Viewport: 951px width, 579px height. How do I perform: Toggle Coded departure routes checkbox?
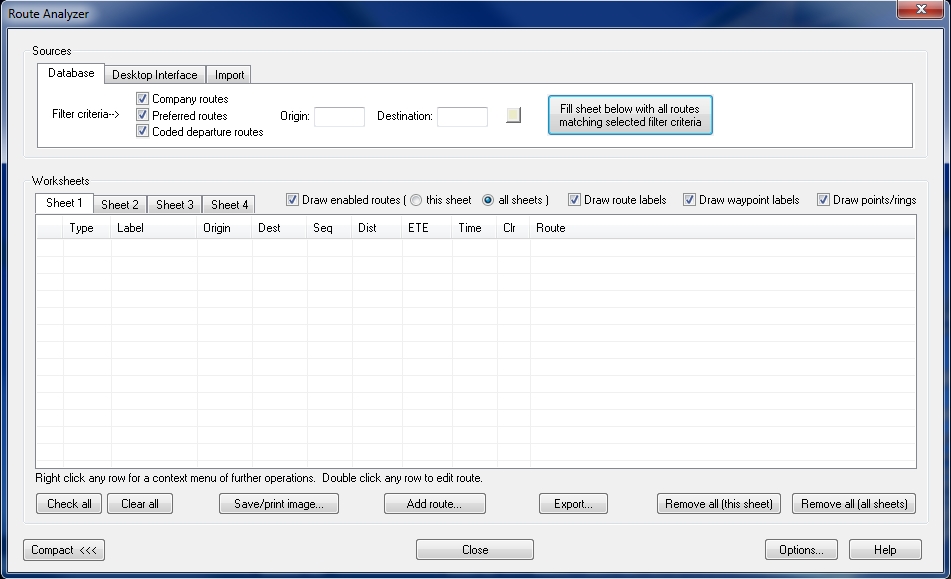[143, 131]
